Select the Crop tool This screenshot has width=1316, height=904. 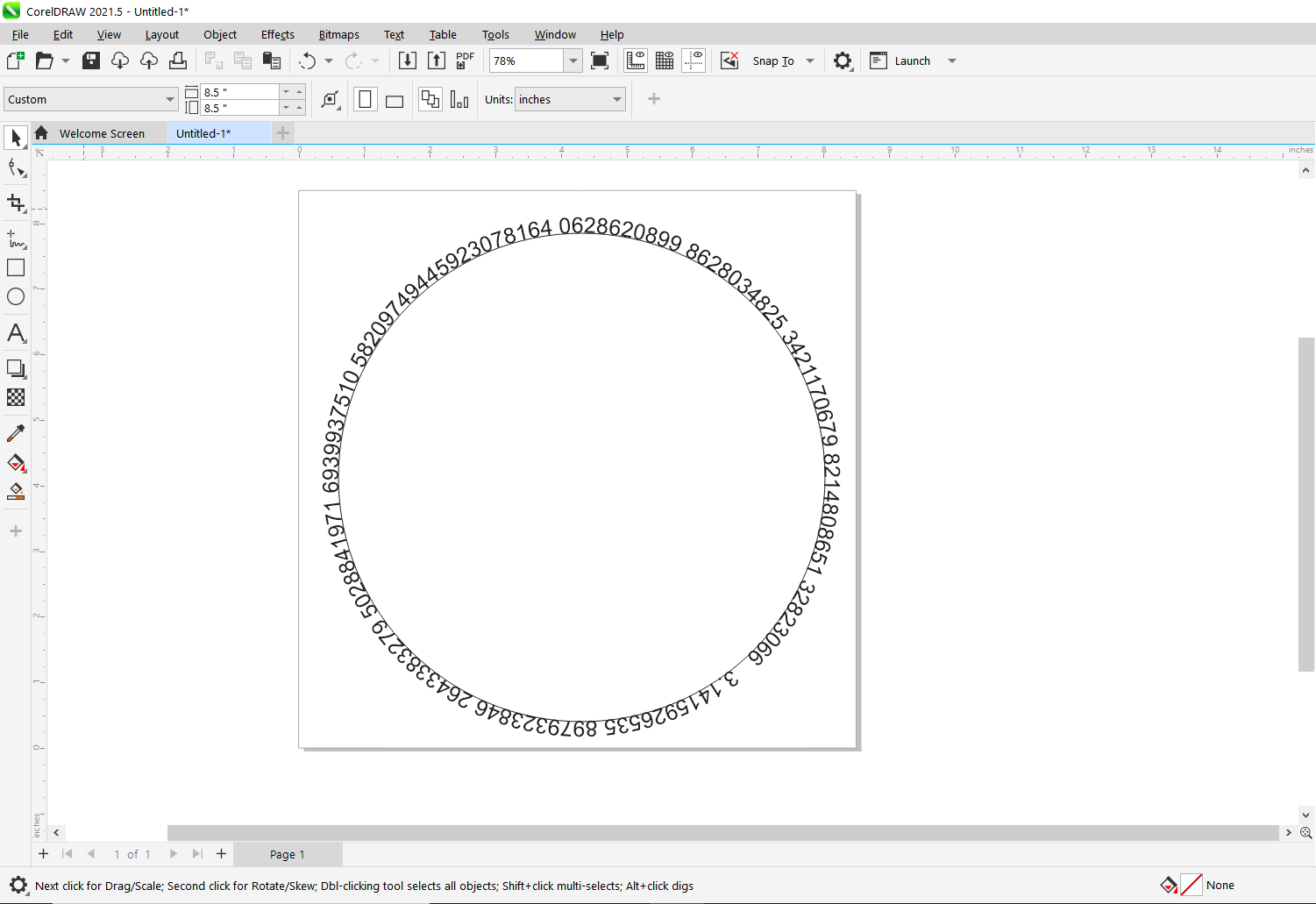[16, 203]
